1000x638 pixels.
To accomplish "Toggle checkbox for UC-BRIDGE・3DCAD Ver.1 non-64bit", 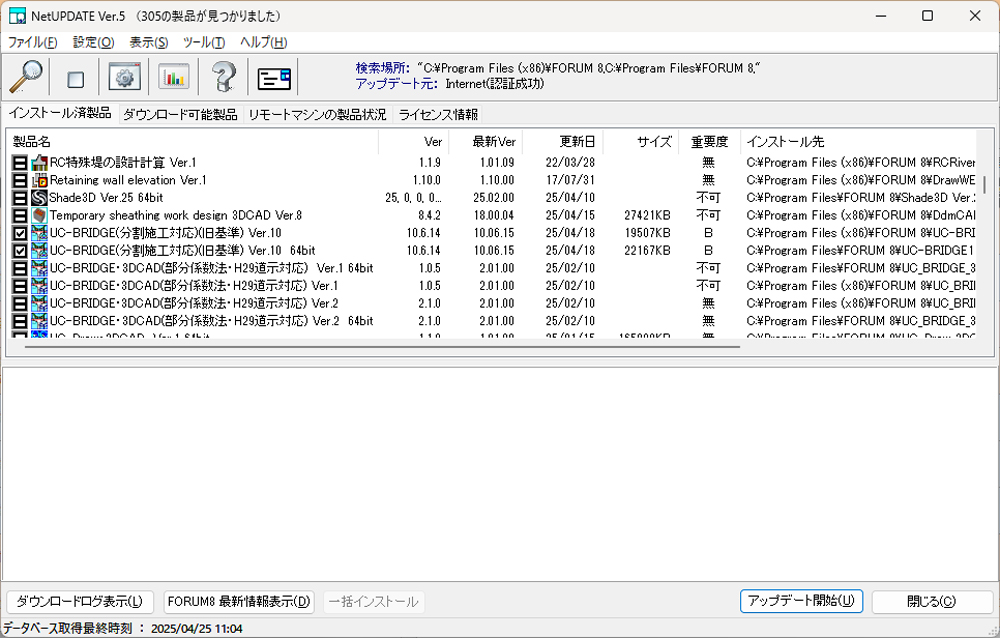I will [x=20, y=286].
